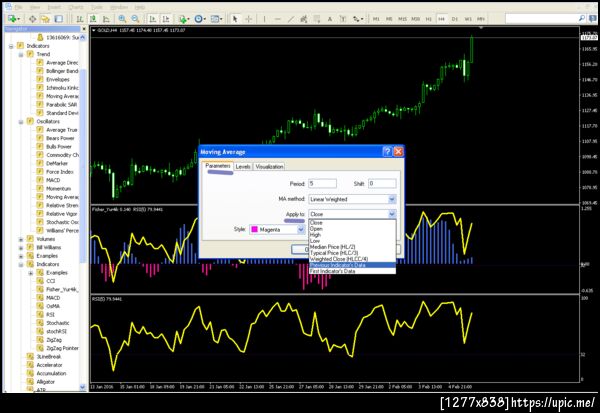Click the toolbar search input box

[541, 18]
